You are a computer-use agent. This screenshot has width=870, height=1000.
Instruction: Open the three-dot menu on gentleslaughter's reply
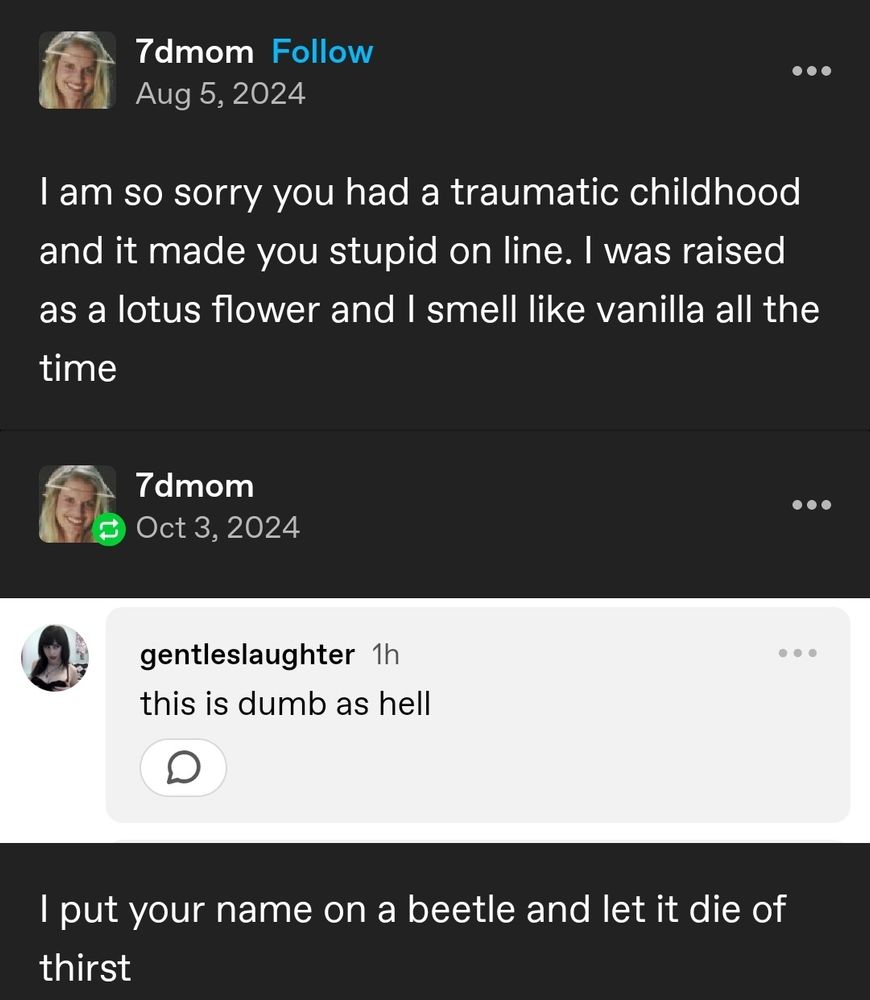click(x=798, y=653)
